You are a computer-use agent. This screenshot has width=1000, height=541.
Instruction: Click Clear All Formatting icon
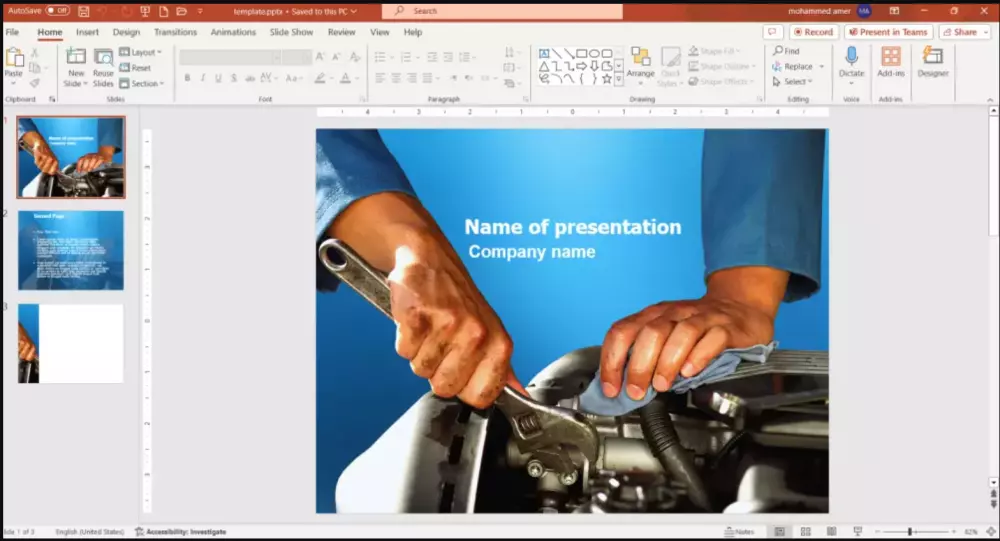(355, 57)
